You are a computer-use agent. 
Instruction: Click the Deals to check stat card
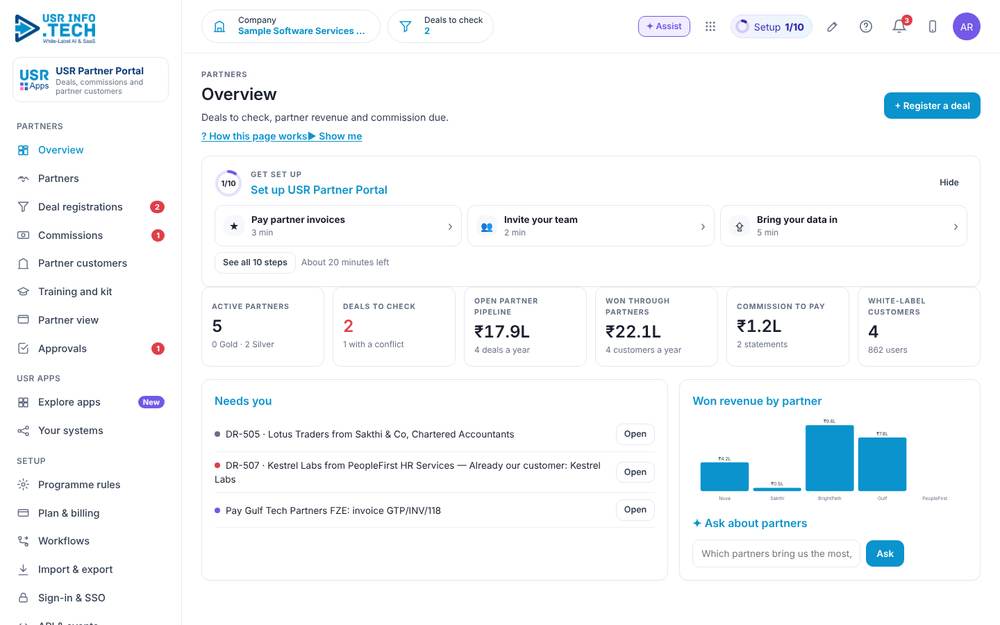click(394, 327)
